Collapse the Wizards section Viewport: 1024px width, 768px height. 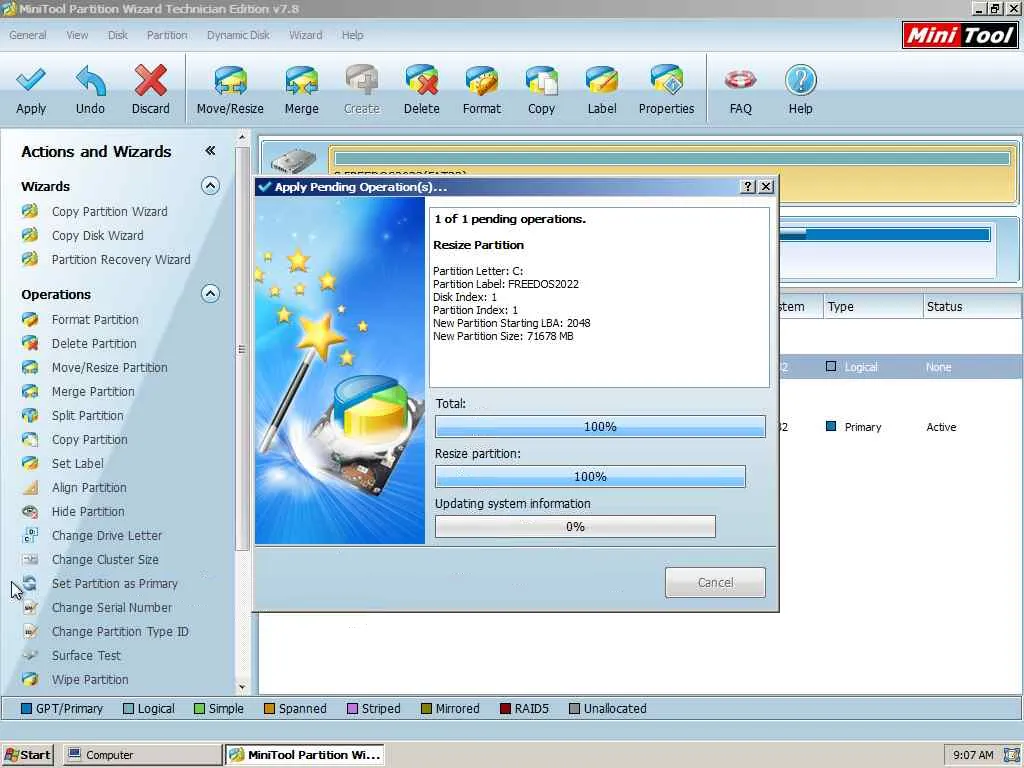click(210, 186)
